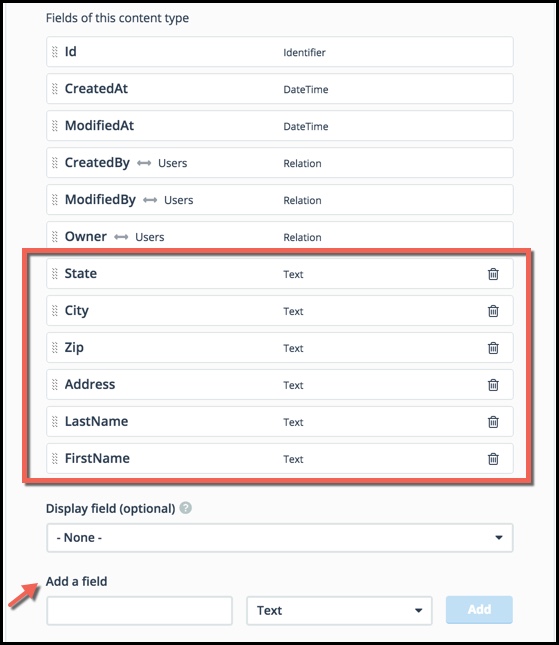This screenshot has width=559, height=645.
Task: Delete the LastName field
Action: tap(493, 422)
